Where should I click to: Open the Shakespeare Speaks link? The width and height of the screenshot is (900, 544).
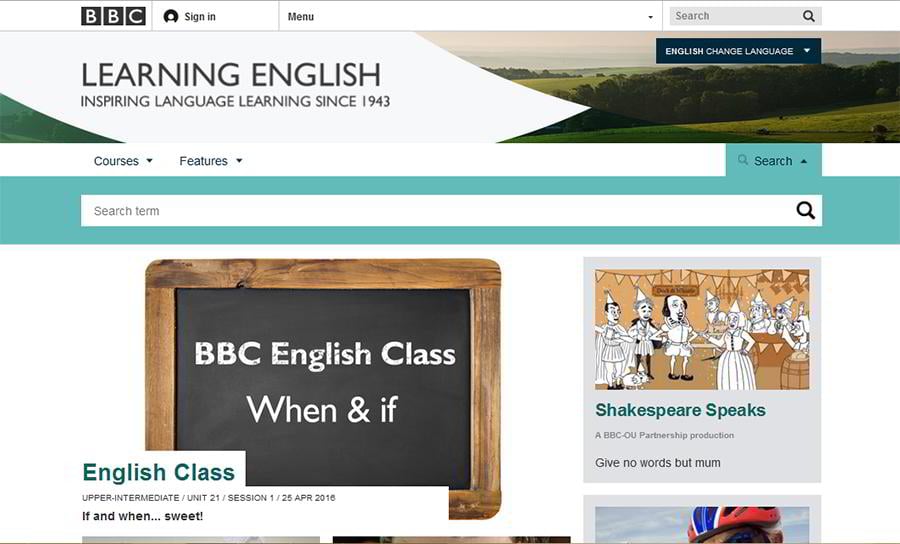pyautogui.click(x=680, y=410)
